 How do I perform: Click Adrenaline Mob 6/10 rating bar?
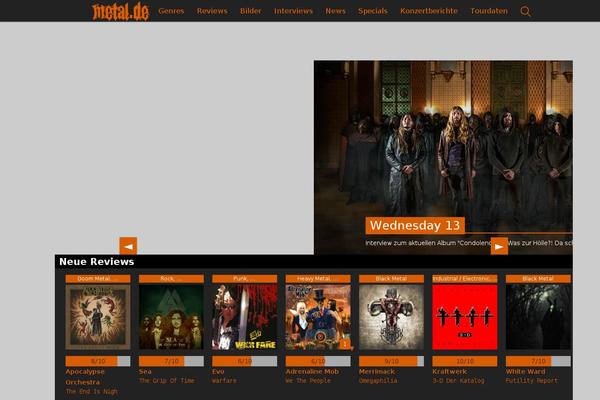[x=318, y=361]
